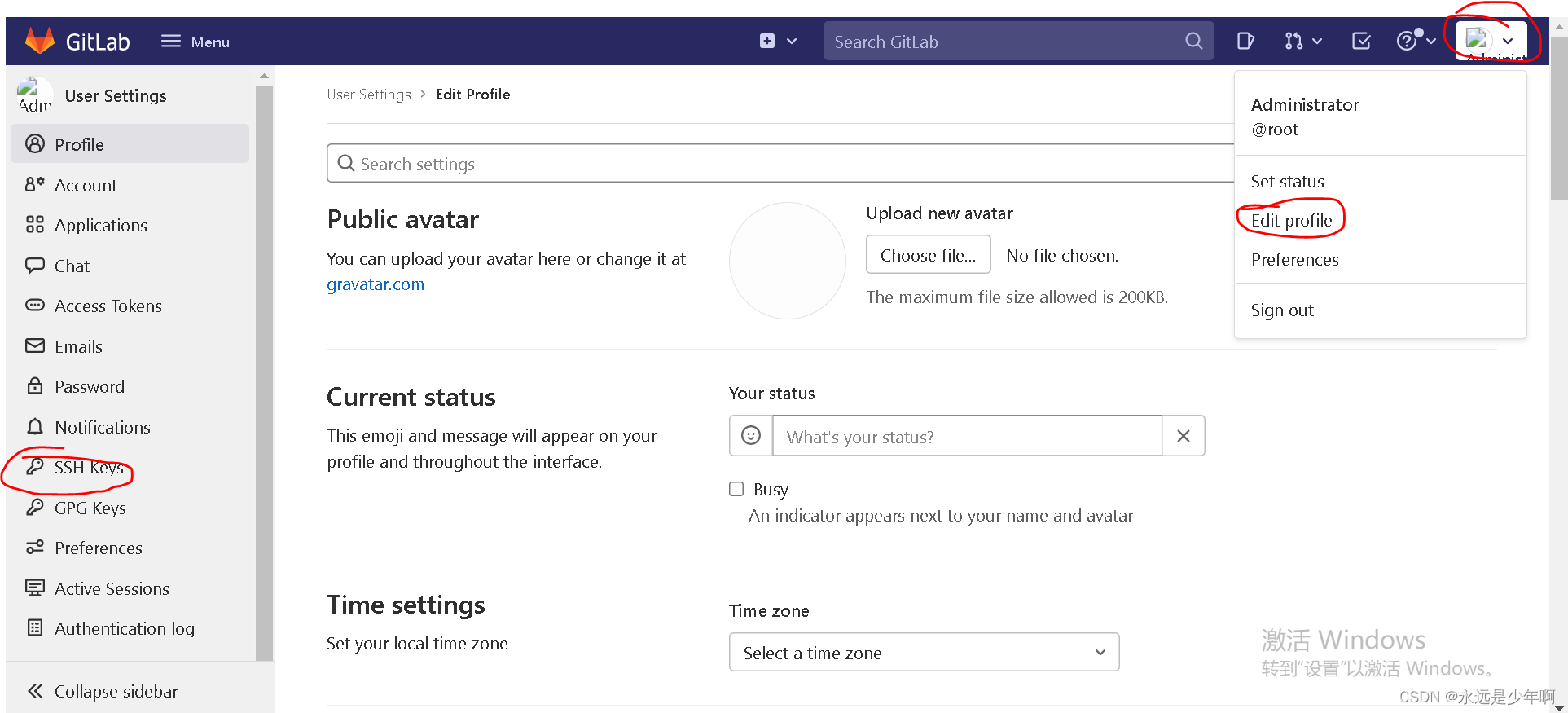Click the search magnifier in GitLab search

click(1193, 41)
